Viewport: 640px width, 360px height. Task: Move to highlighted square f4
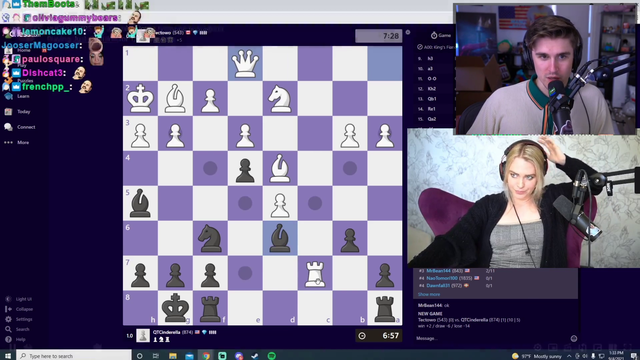pos(210,168)
